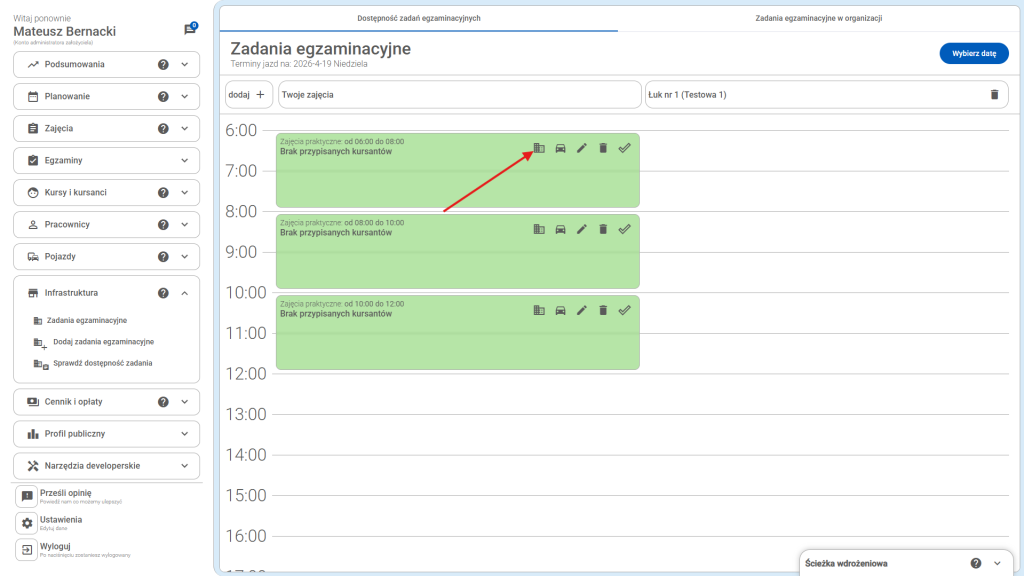Remove the Łuk nr 1 column with trash icon
Image resolution: width=1024 pixels, height=576 pixels.
click(993, 94)
